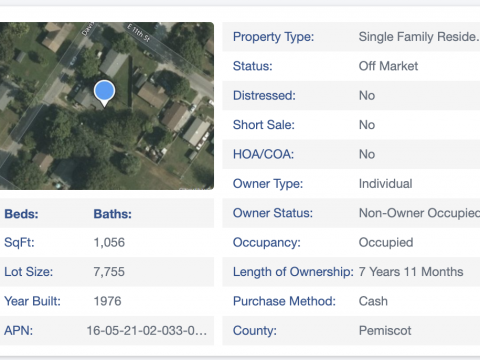Select the SqFt 1,056 value

(109, 242)
